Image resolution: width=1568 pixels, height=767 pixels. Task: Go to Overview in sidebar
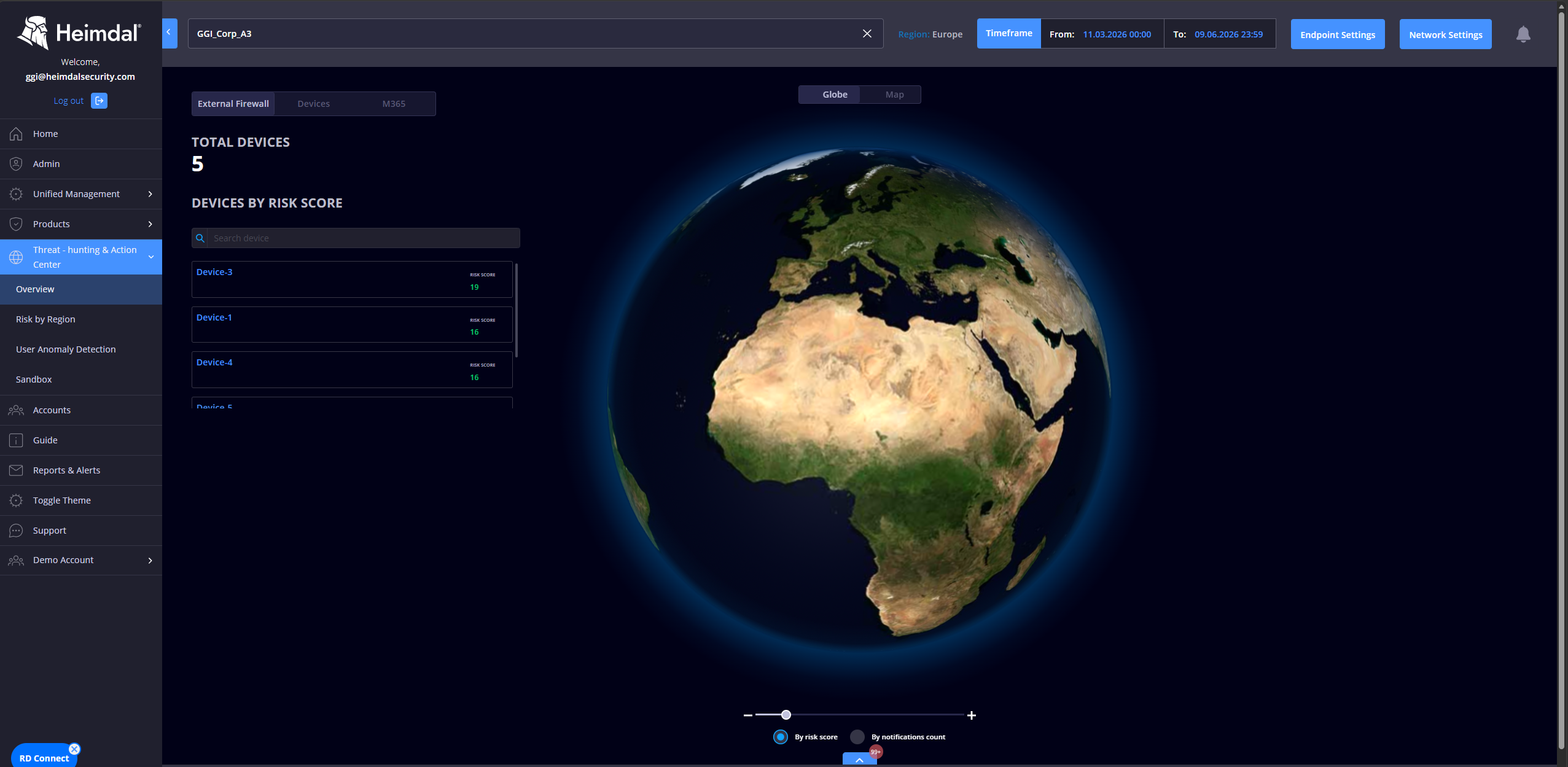click(x=81, y=289)
